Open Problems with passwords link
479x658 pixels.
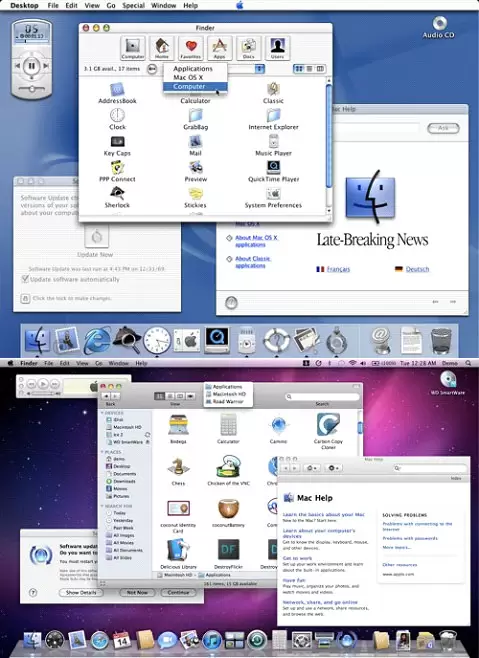pyautogui.click(x=410, y=538)
